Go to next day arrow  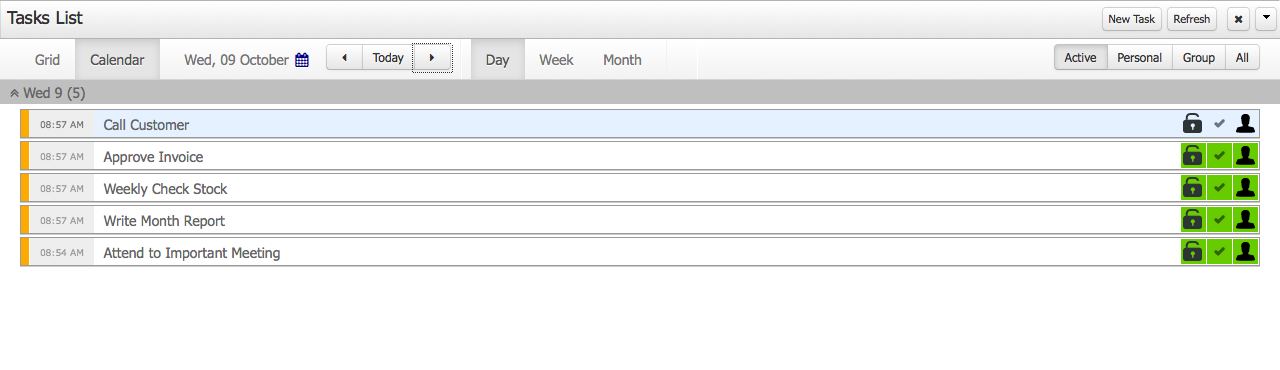pos(432,58)
